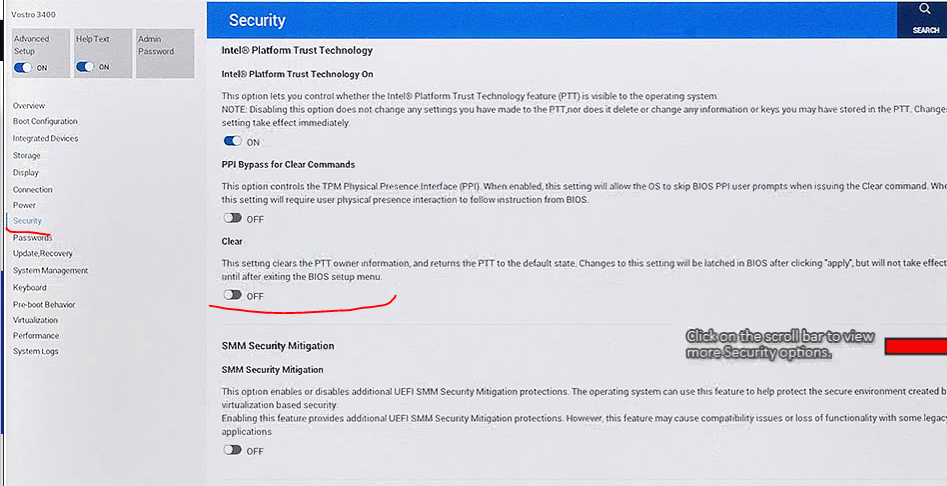The height and width of the screenshot is (486, 947).
Task: Go to Boot Configuration
Action: point(45,121)
